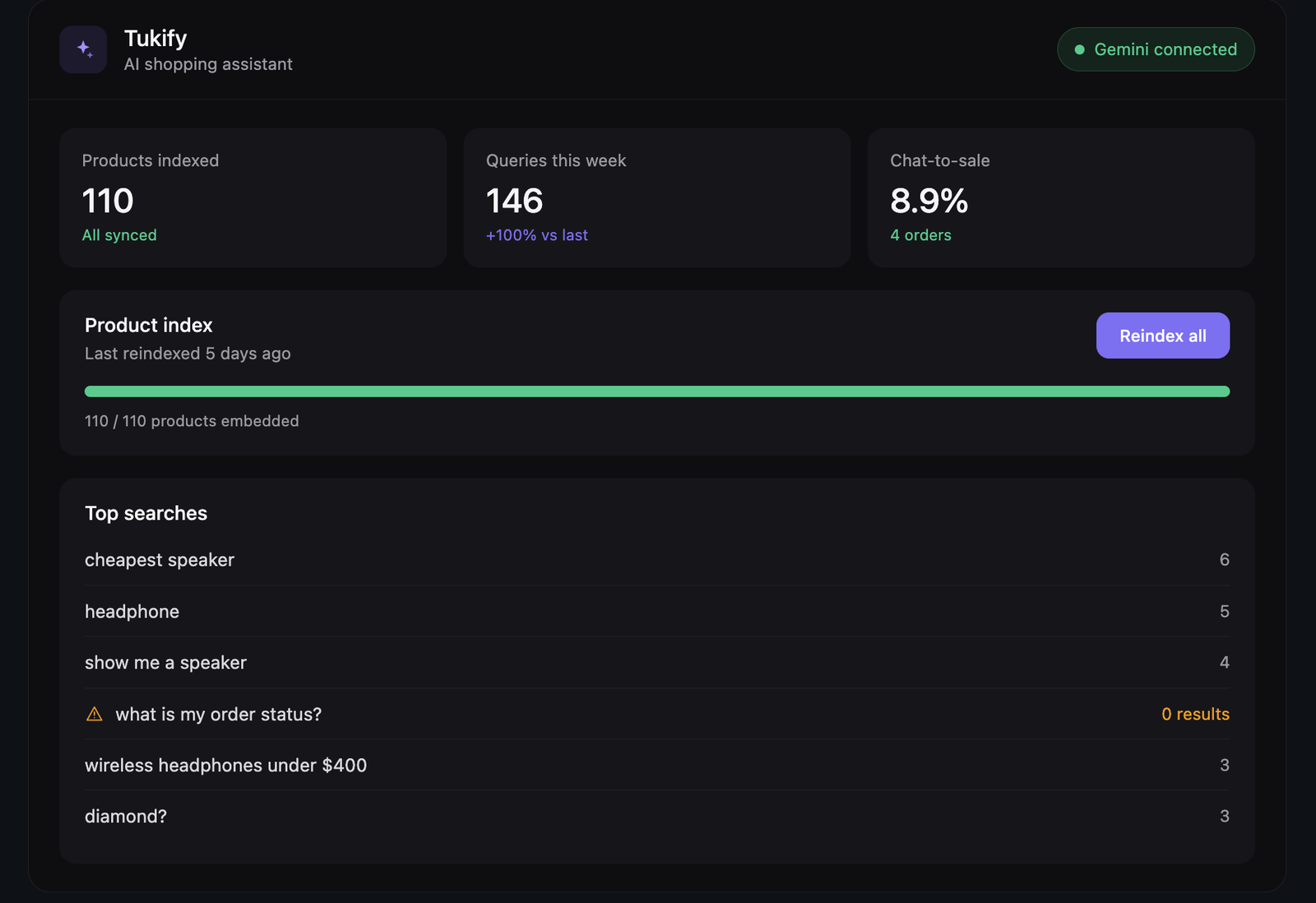The height and width of the screenshot is (903, 1316).
Task: Click the Tukify sparkle logo icon
Action: point(83,49)
